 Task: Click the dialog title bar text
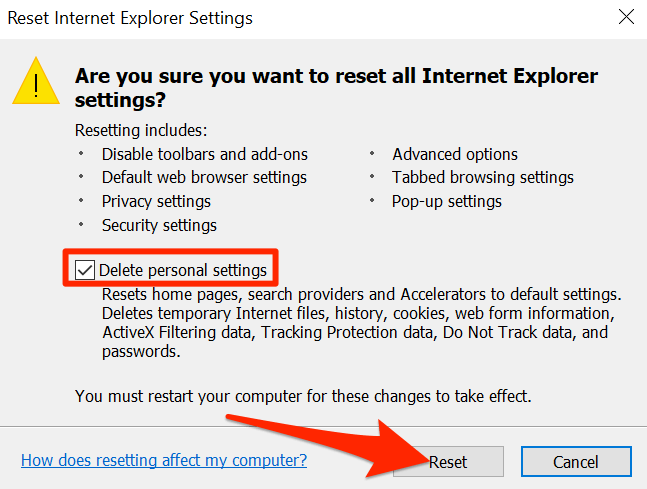click(130, 18)
